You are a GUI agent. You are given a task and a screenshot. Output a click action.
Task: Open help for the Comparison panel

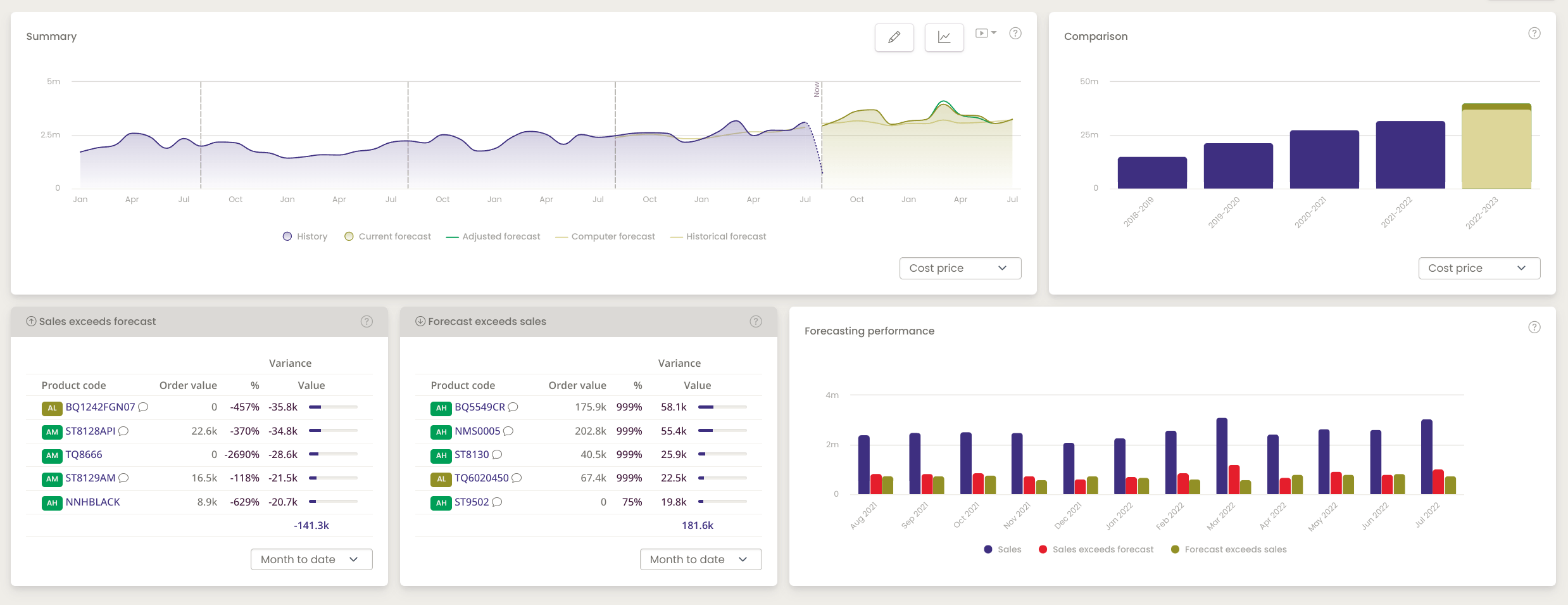1534,34
